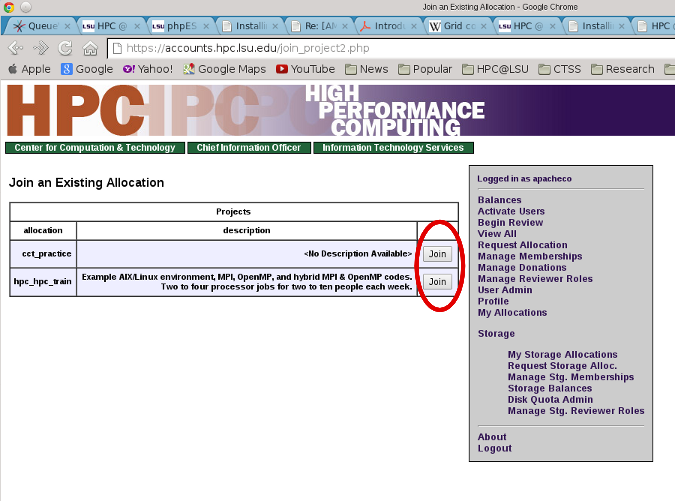This screenshot has width=675, height=501.
Task: Click the Chrome logo in title bar
Action: [9, 7]
